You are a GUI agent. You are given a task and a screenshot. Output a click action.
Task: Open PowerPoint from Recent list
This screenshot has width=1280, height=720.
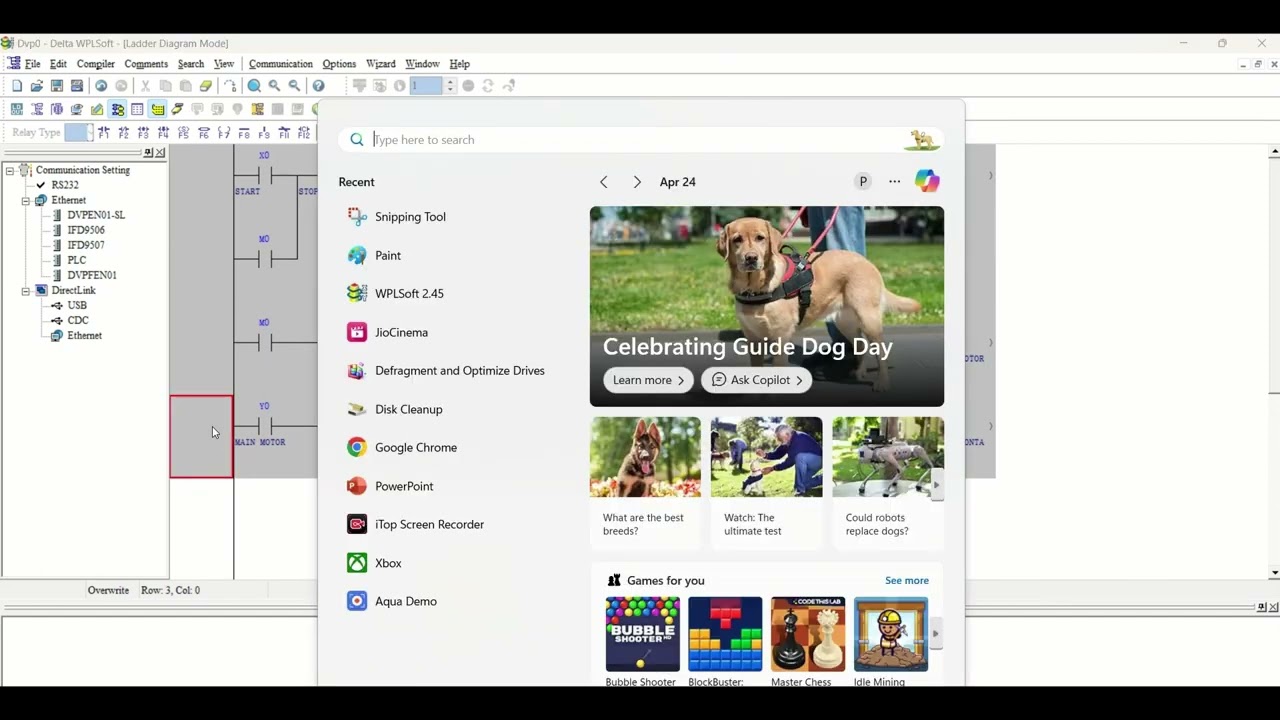coord(390,486)
